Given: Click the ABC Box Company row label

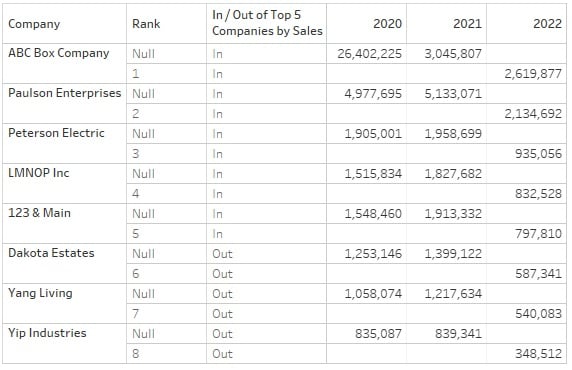Looking at the screenshot, I should [59, 53].
